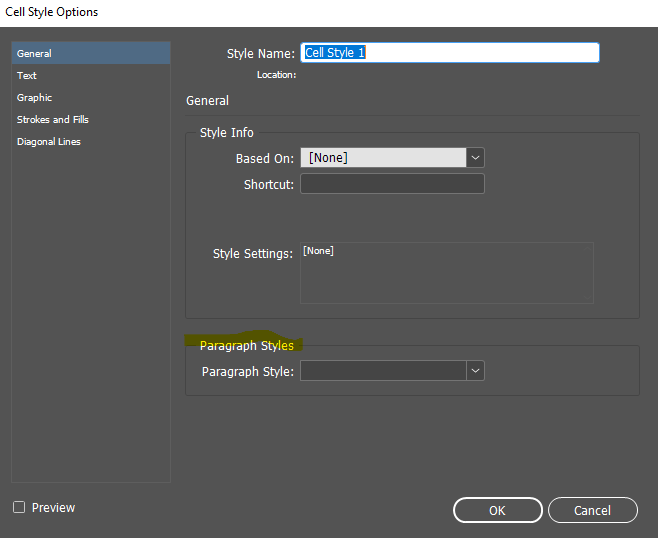Click the Based On dropdown arrow

[x=475, y=158]
